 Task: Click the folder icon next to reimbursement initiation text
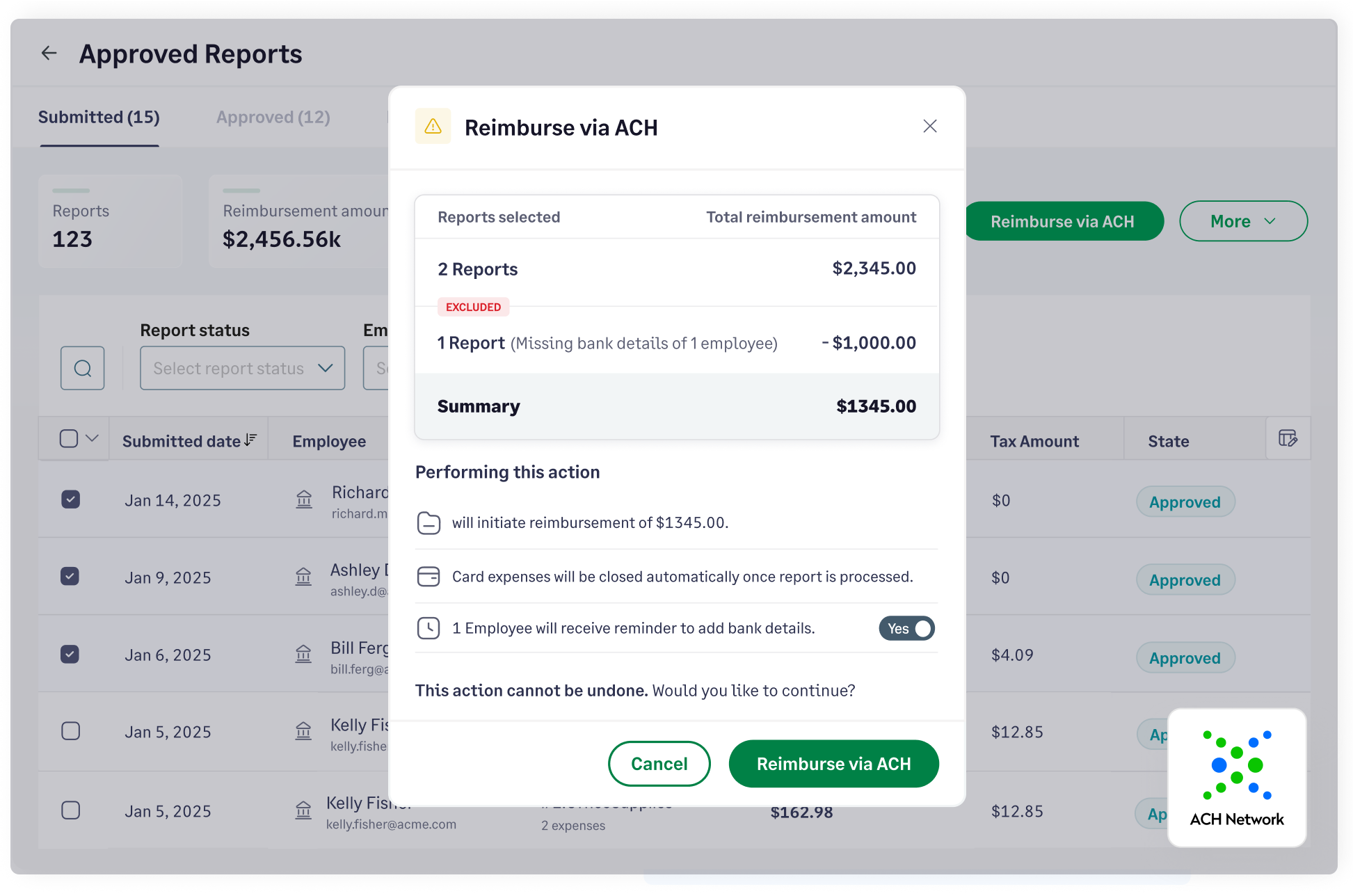coord(429,522)
